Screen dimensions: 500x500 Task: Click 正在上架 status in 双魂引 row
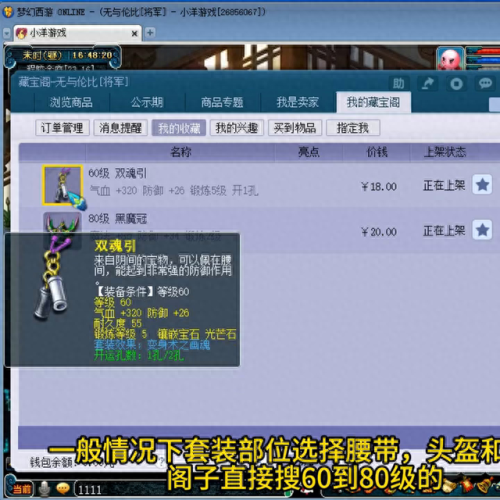click(444, 185)
